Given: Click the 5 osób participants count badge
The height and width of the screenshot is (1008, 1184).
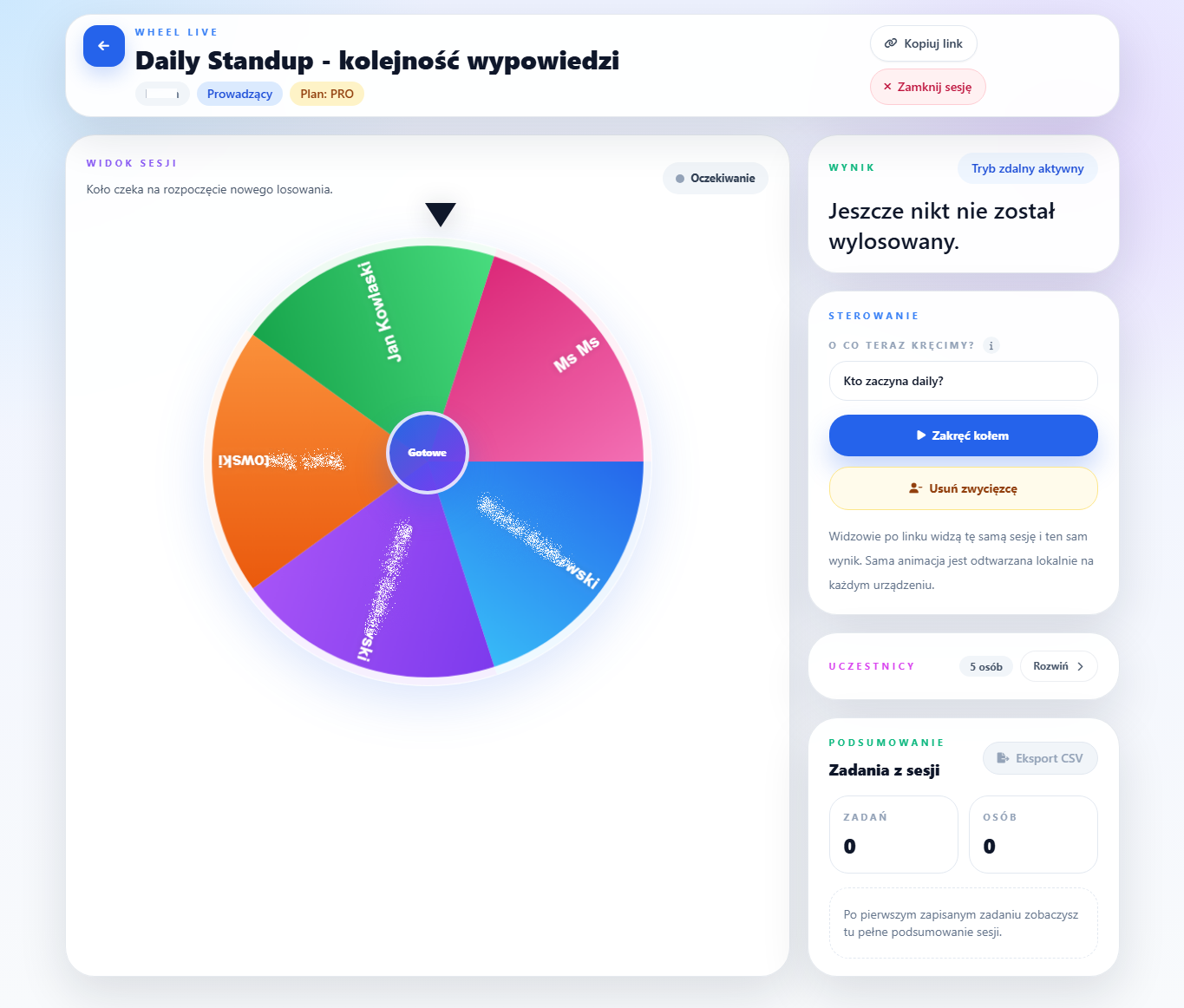Looking at the screenshot, I should (986, 666).
